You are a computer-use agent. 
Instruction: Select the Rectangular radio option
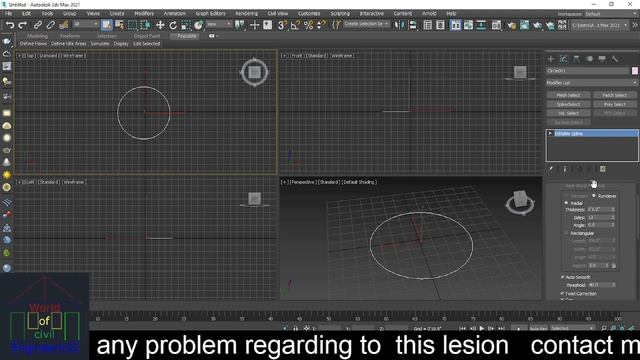566,233
